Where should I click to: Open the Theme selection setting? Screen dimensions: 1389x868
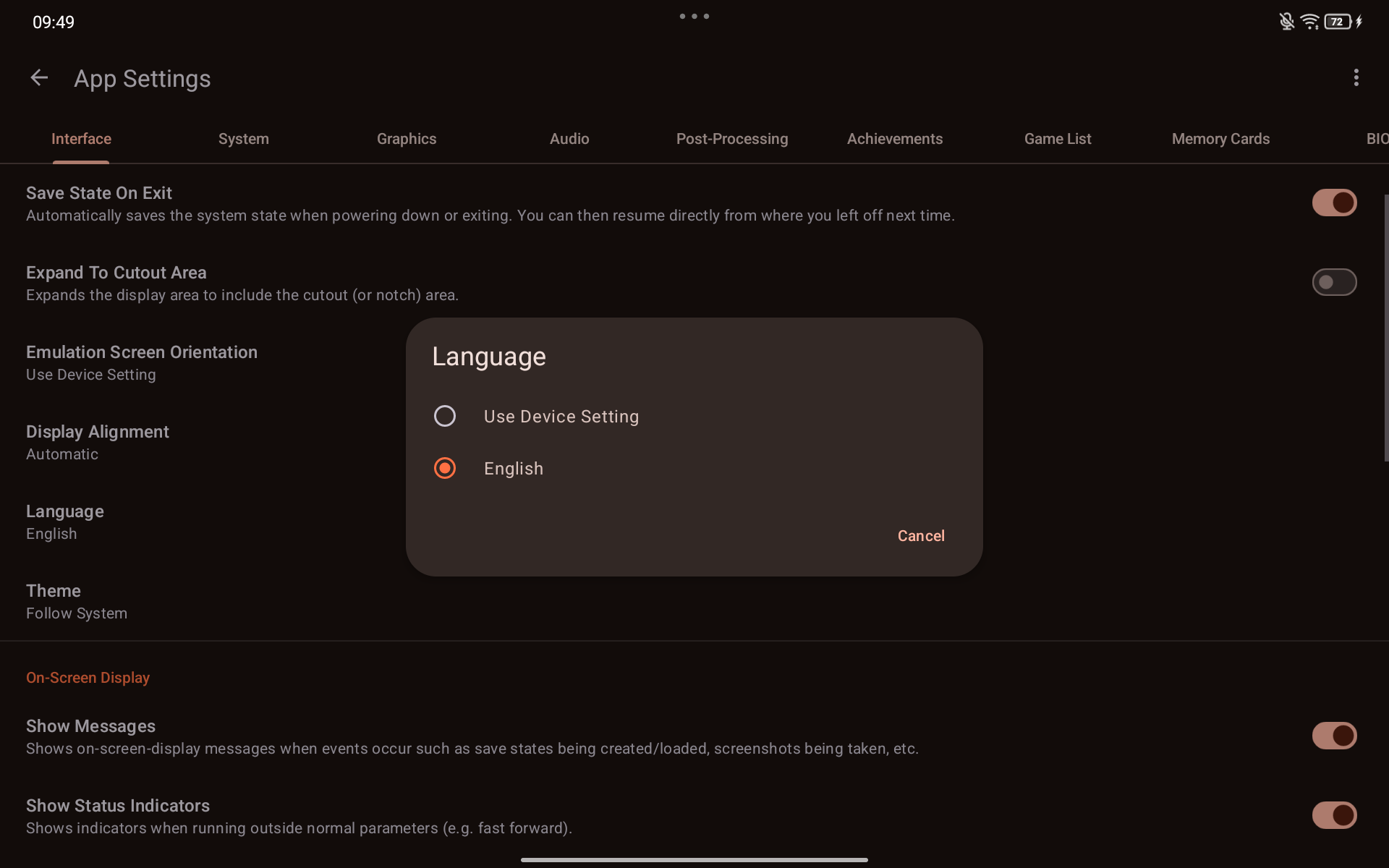tap(76, 601)
